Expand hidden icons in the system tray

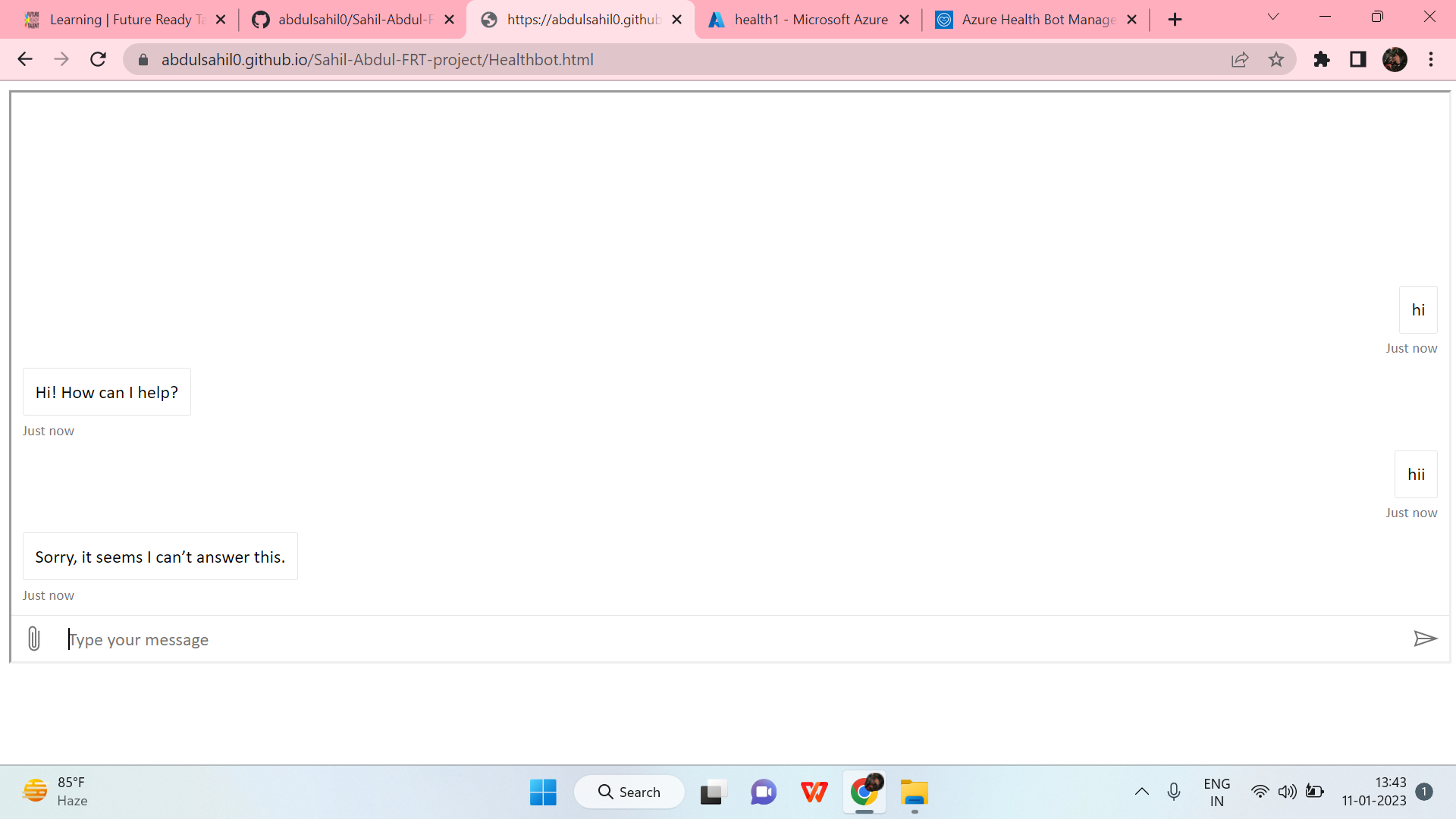click(x=1142, y=792)
